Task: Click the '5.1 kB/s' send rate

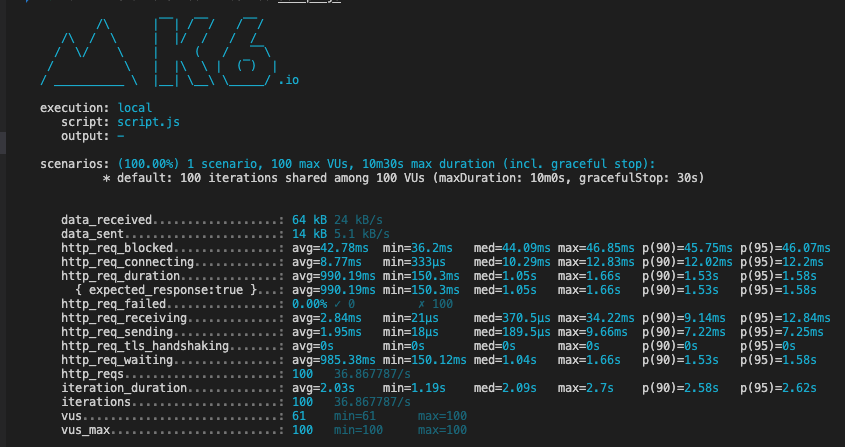Action: [x=362, y=234]
